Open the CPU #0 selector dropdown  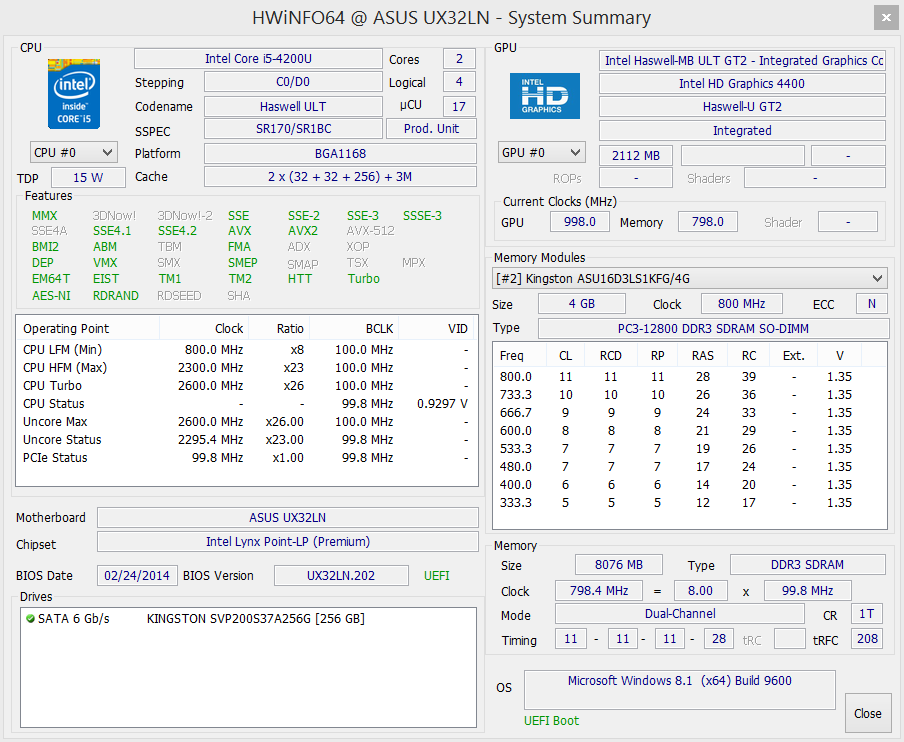pyautogui.click(x=74, y=153)
